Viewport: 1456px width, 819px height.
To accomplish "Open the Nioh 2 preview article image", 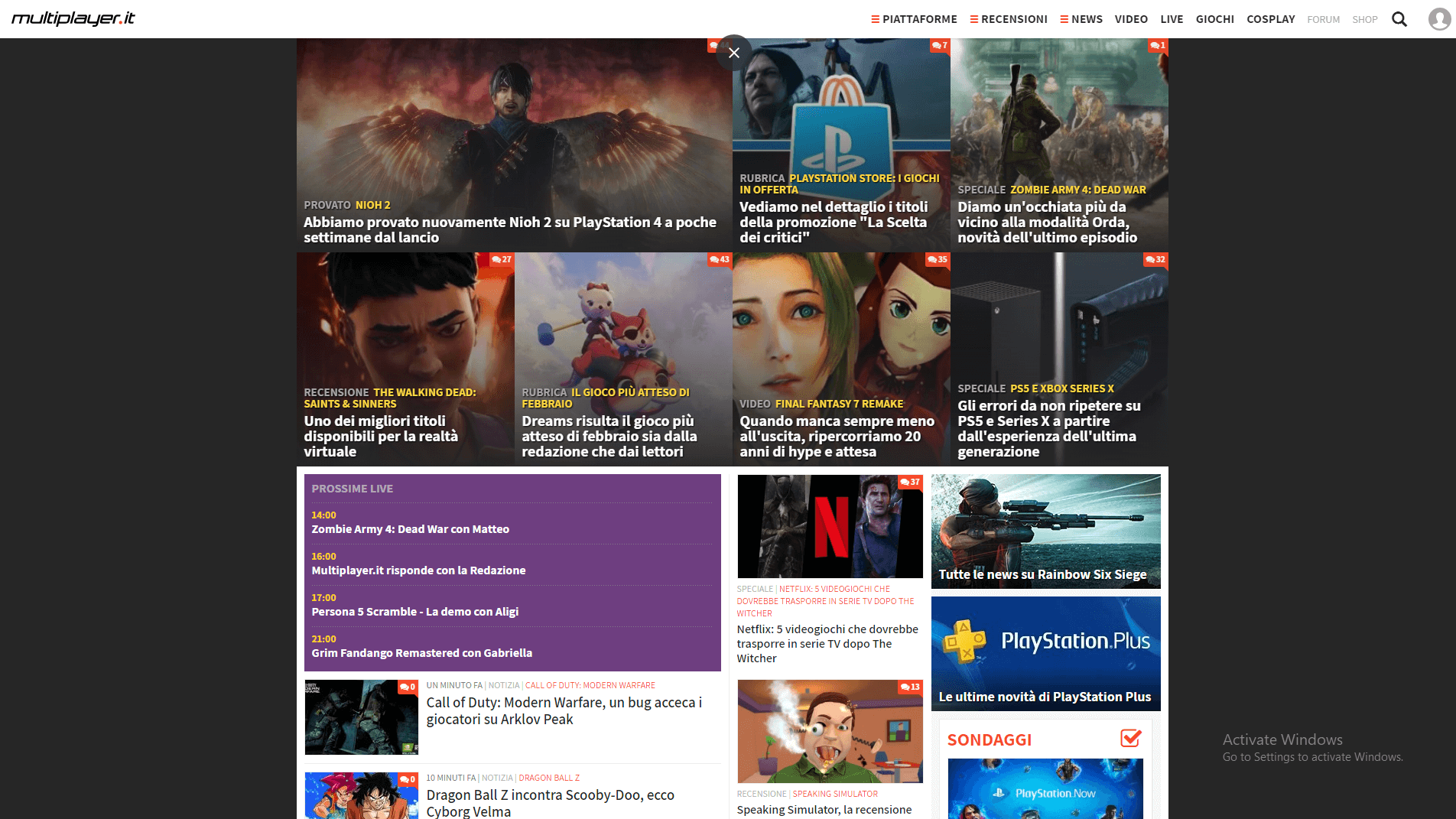I will coord(514,122).
